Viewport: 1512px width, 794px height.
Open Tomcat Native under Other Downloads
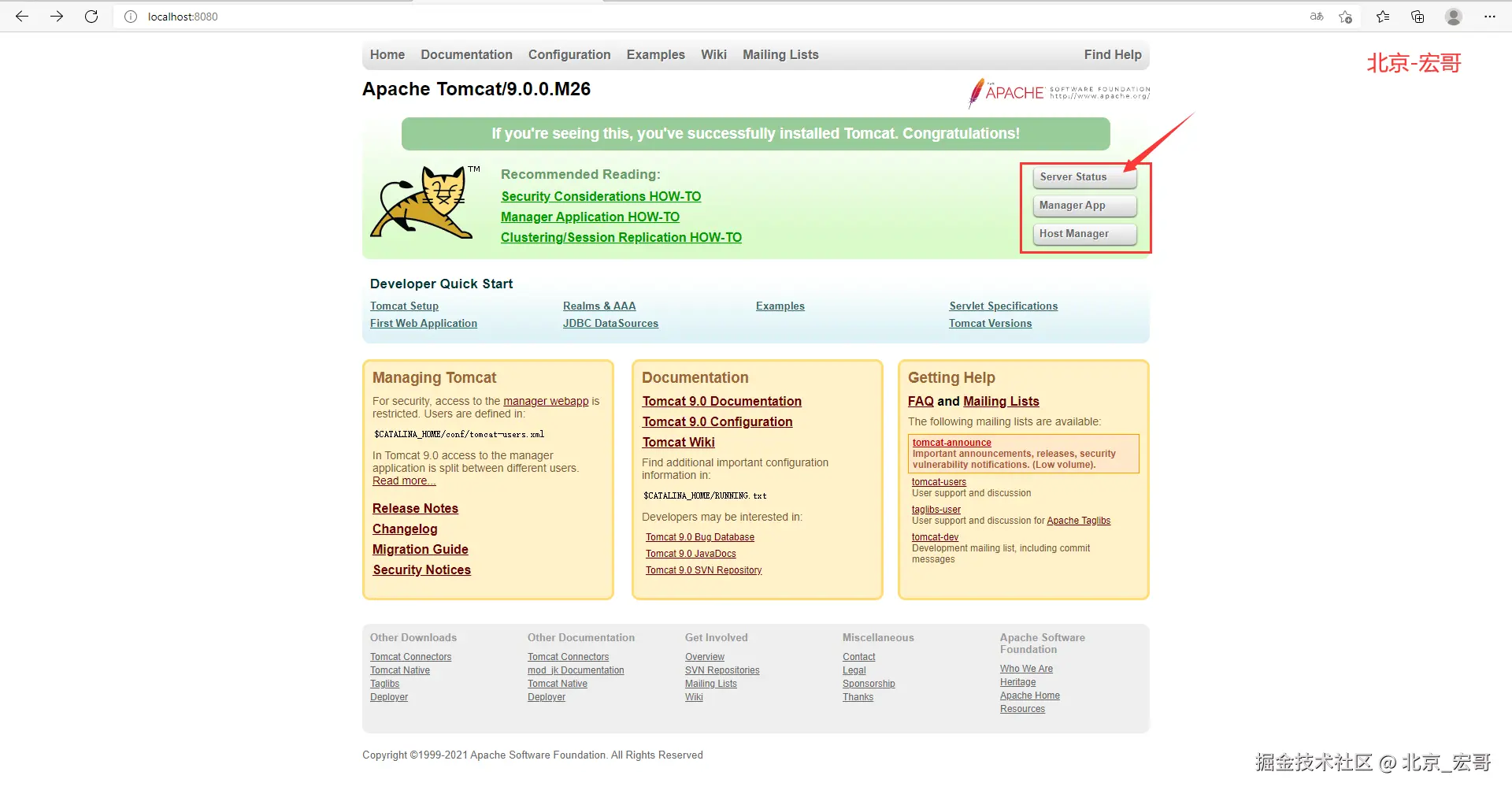pos(400,670)
